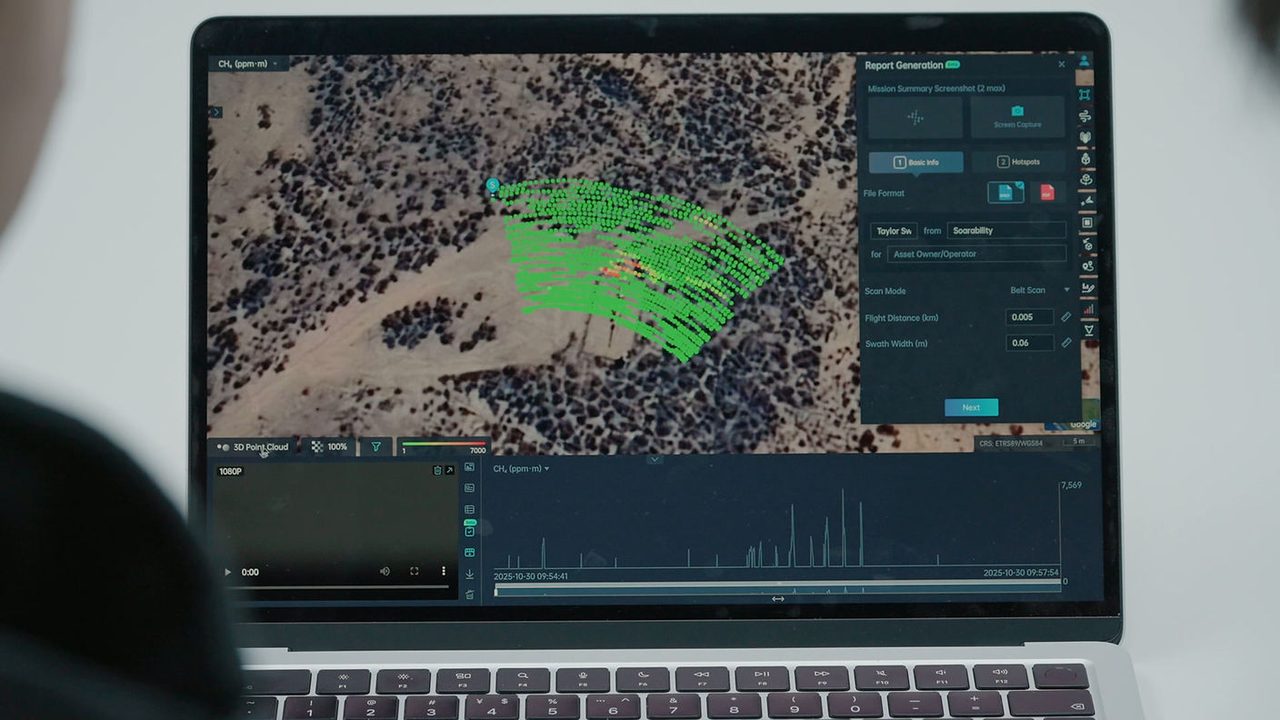
Task: Click the CRS: ETRS89/WGS84 label
Action: (x=1012, y=443)
